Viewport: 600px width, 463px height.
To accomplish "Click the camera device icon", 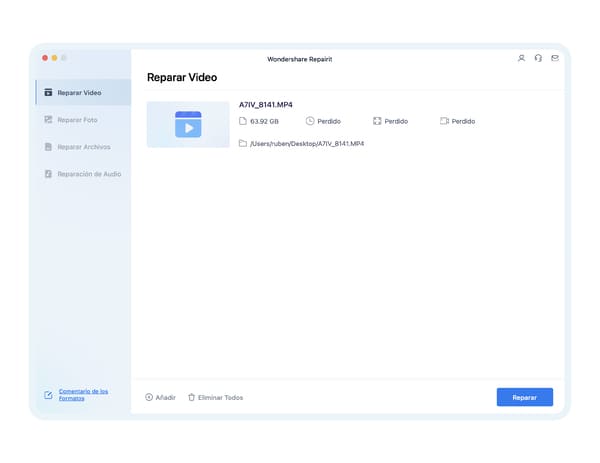I will coord(444,121).
